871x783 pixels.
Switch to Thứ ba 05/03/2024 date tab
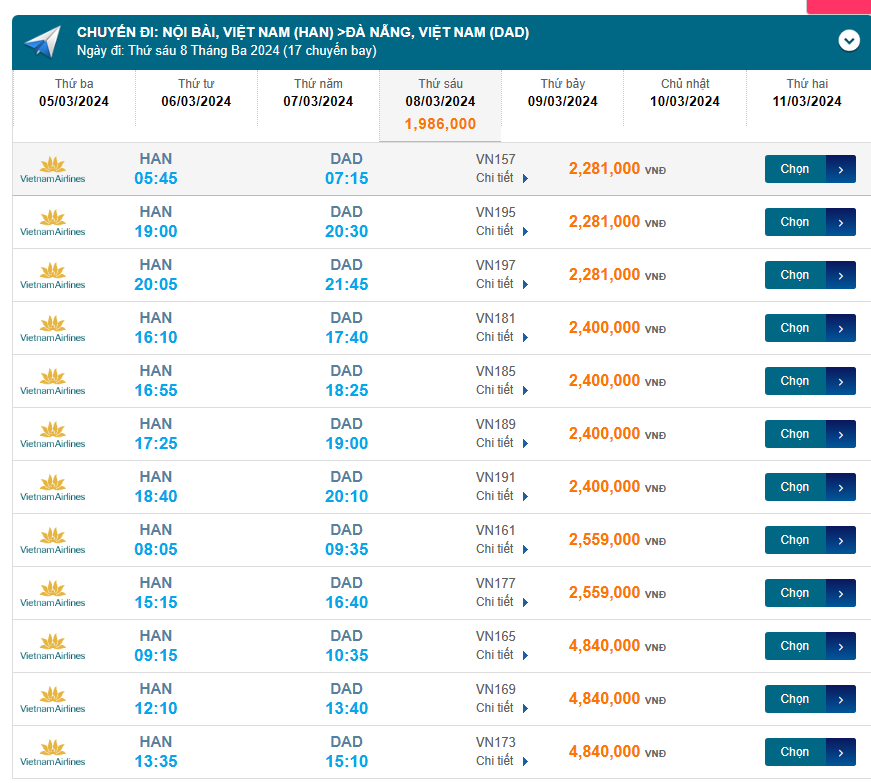(74, 93)
